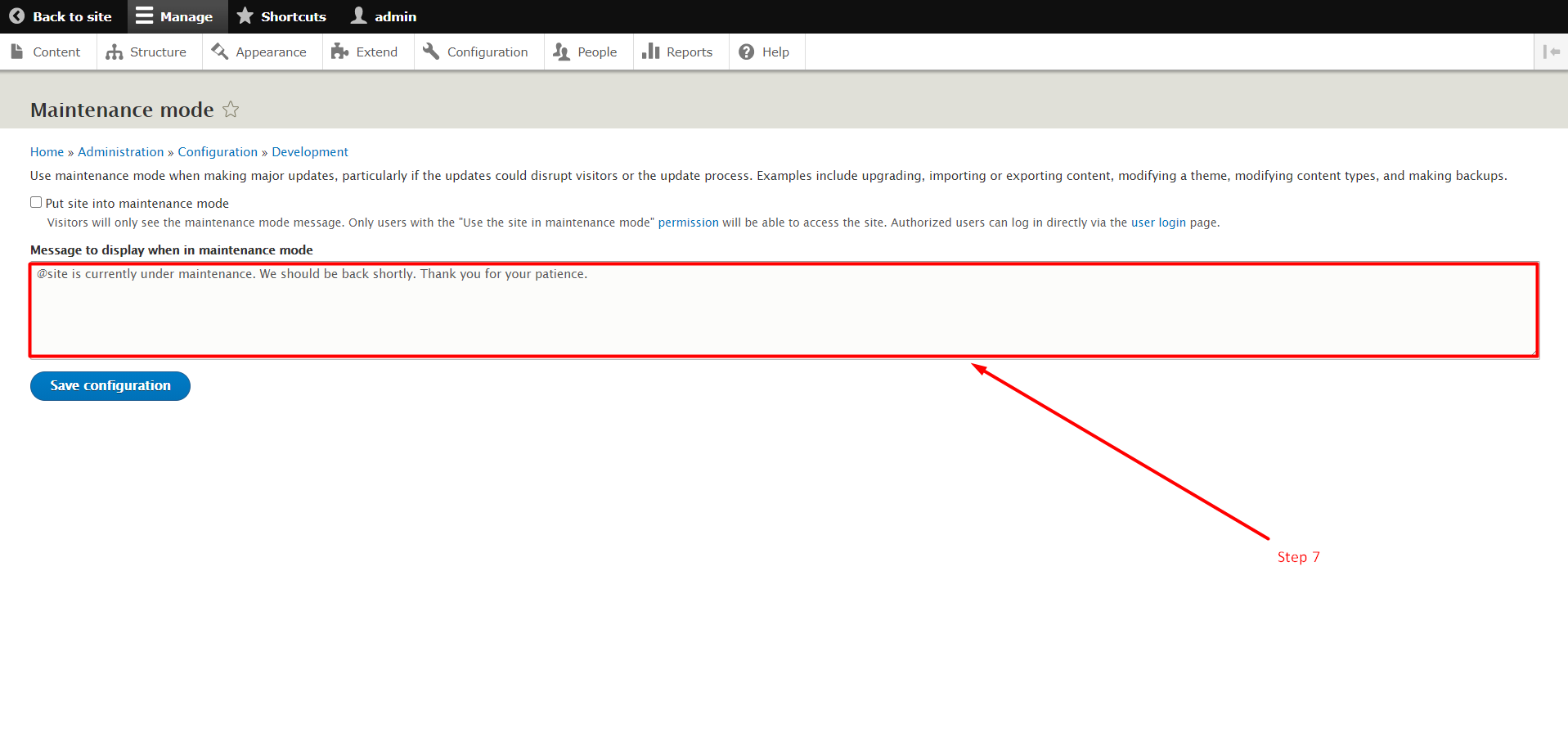1568x733 pixels.
Task: Click the Content page icon
Action: [17, 52]
